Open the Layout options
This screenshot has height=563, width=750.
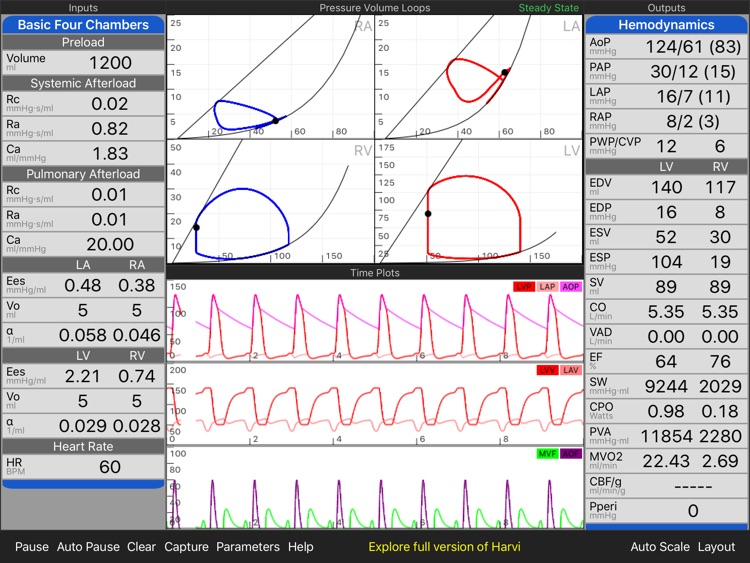tap(716, 547)
